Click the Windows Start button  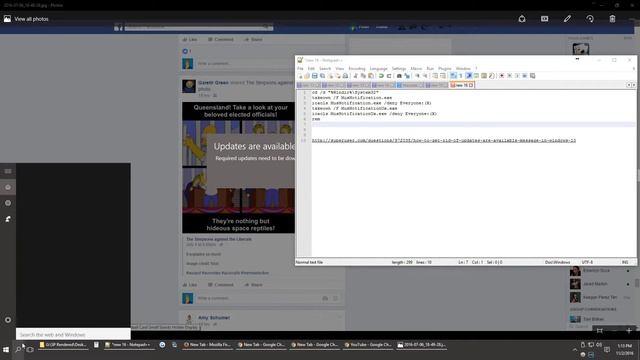[x=6, y=350]
